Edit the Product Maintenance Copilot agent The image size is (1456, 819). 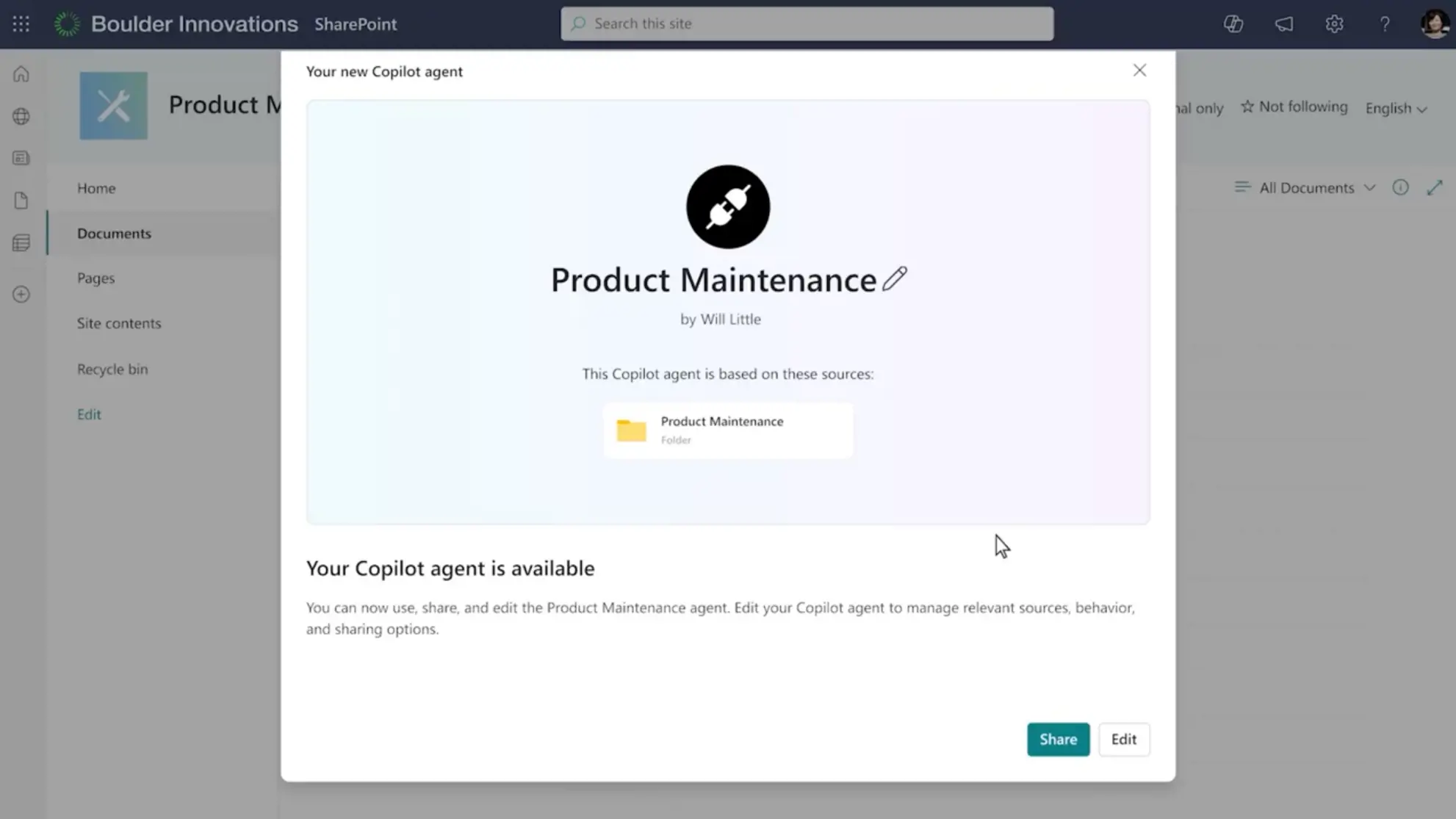pyautogui.click(x=1123, y=738)
